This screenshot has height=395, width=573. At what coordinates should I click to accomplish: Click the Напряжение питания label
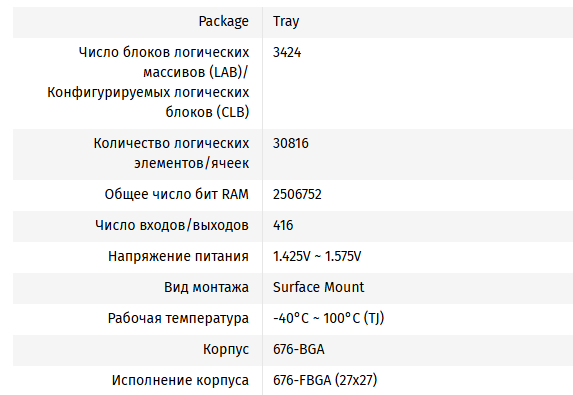178,256
